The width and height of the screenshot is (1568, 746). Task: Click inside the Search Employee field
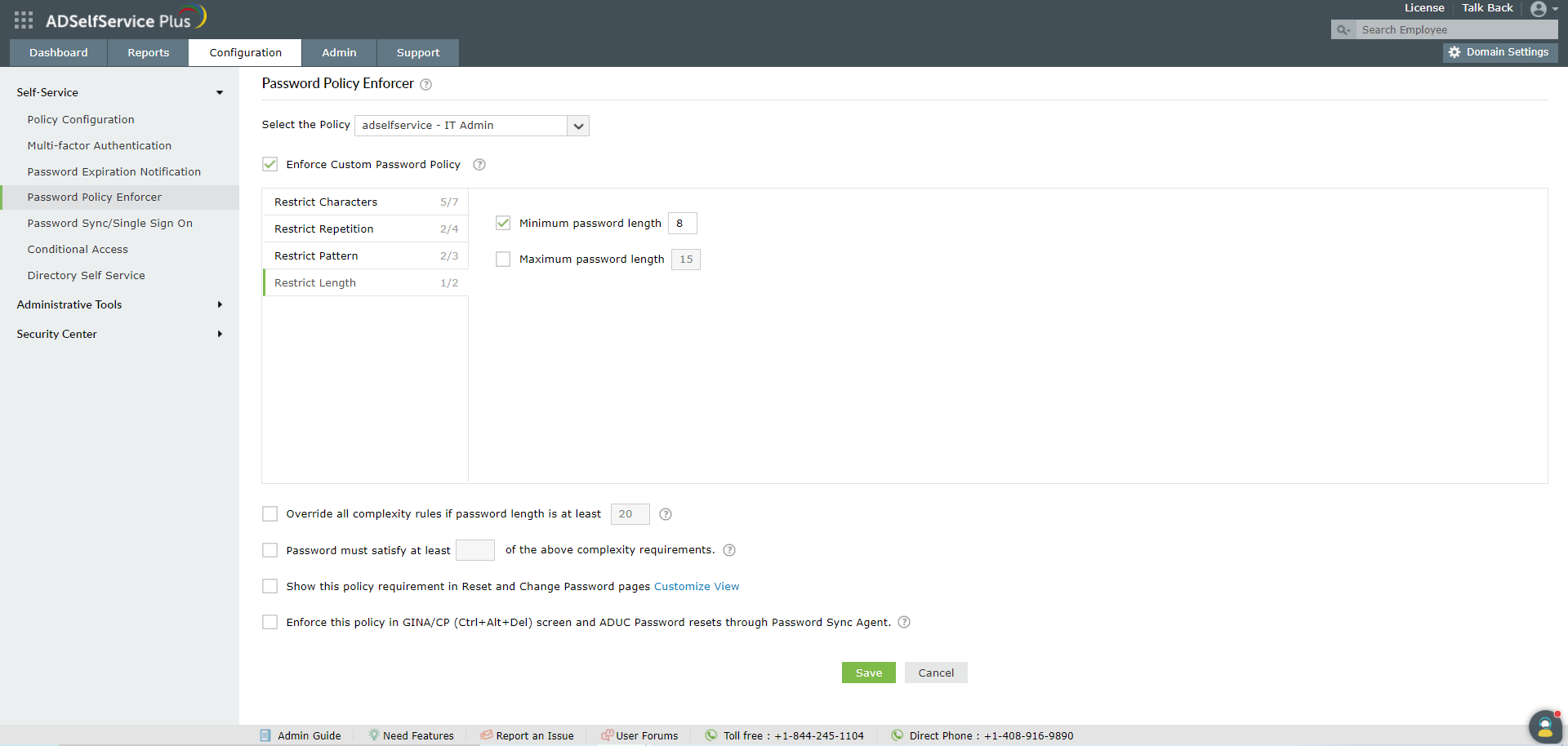coord(1454,29)
